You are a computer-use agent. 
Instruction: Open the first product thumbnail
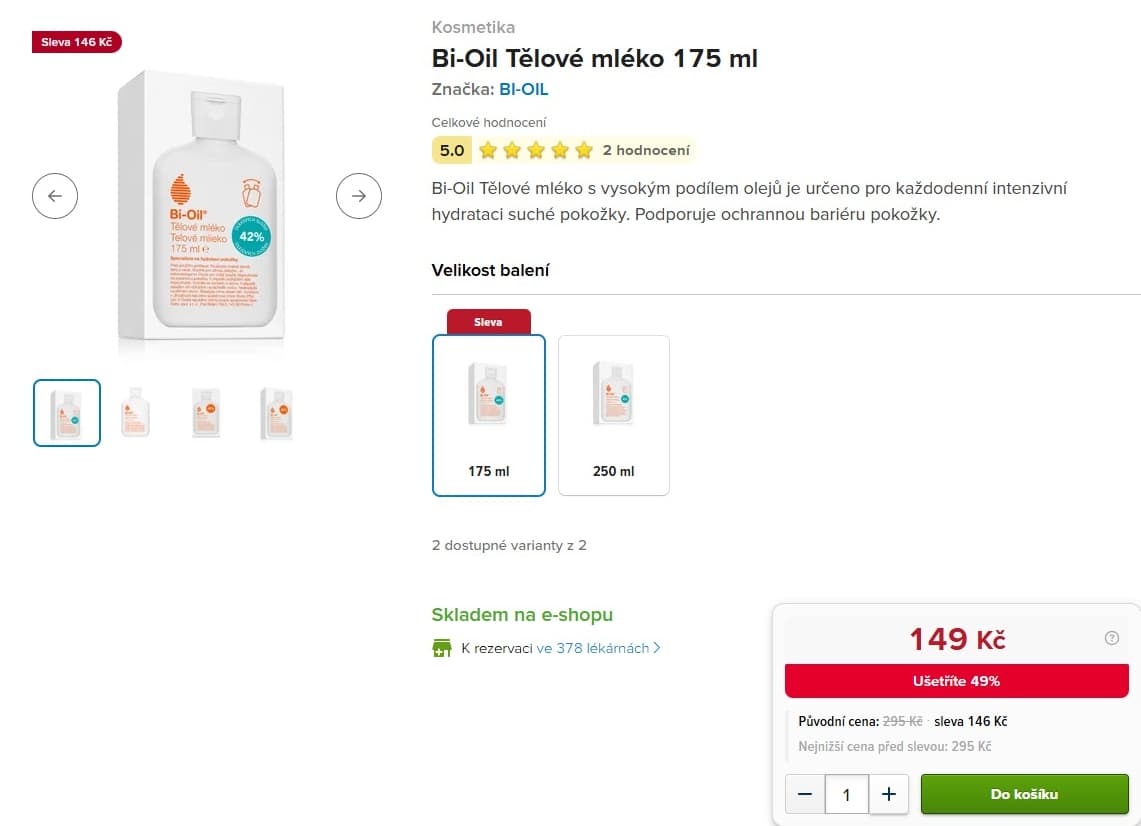pyautogui.click(x=67, y=412)
